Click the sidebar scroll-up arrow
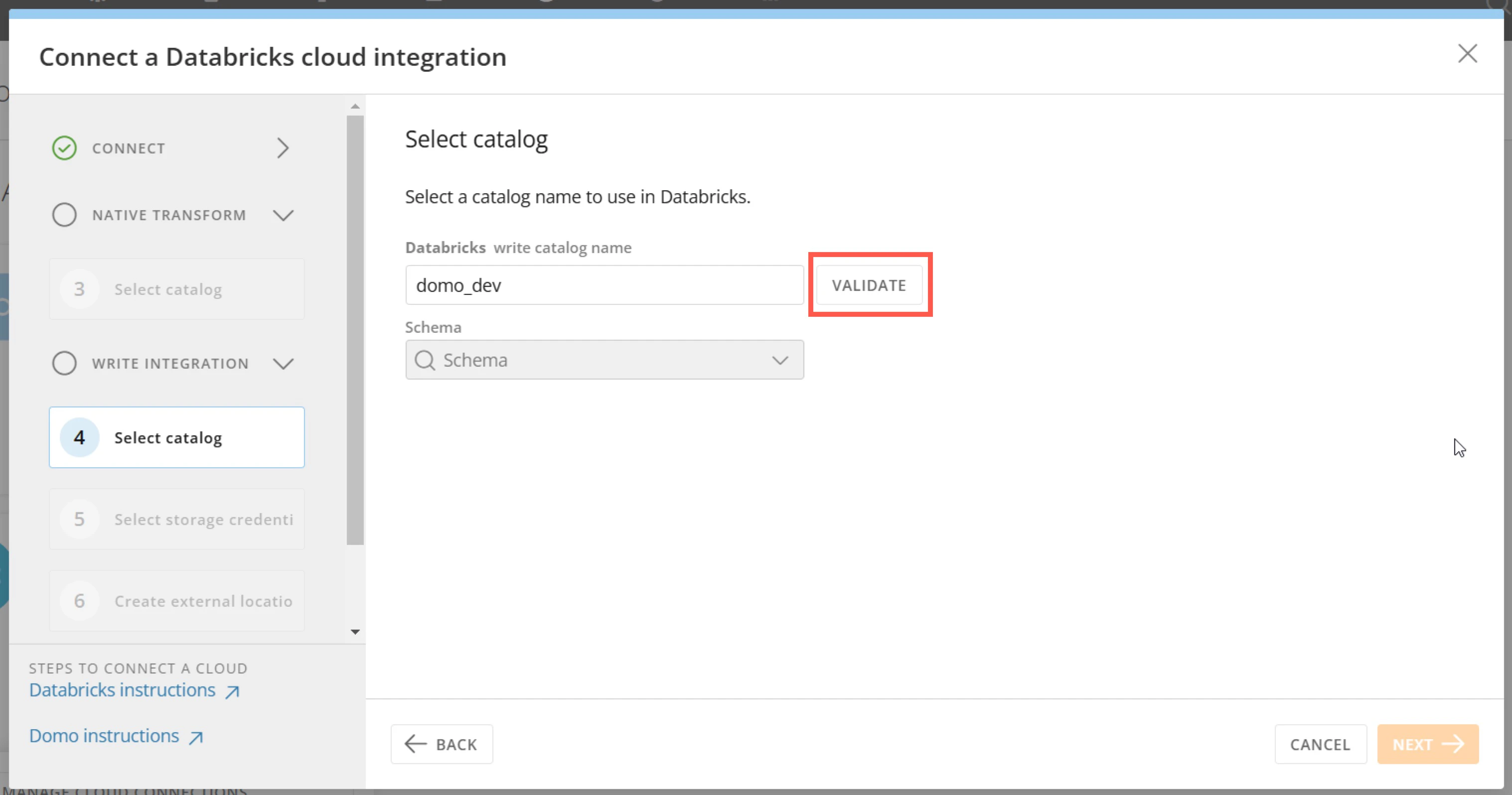1512x795 pixels. tap(355, 107)
